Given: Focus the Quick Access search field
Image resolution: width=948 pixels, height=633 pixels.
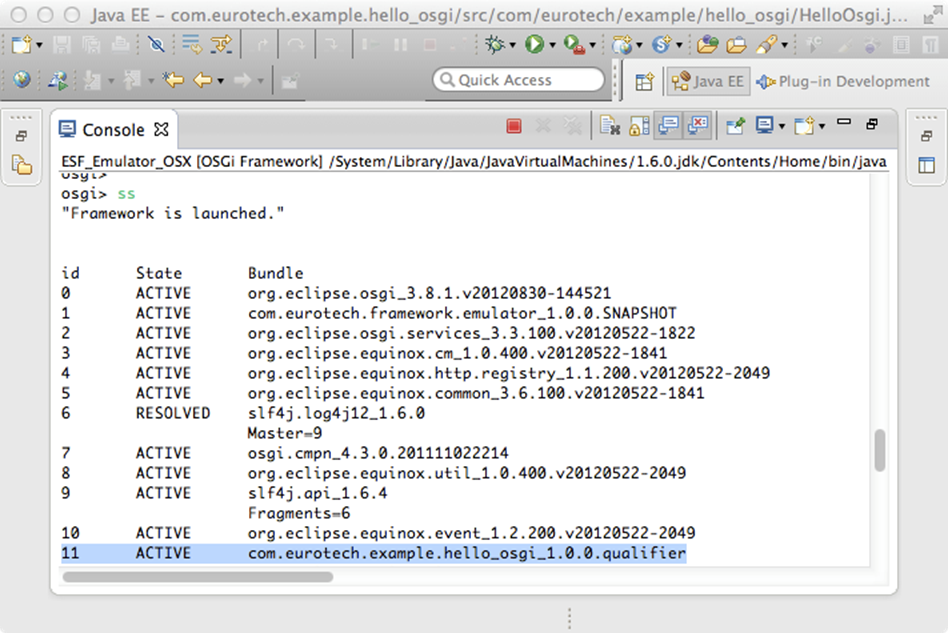Looking at the screenshot, I should [519, 80].
